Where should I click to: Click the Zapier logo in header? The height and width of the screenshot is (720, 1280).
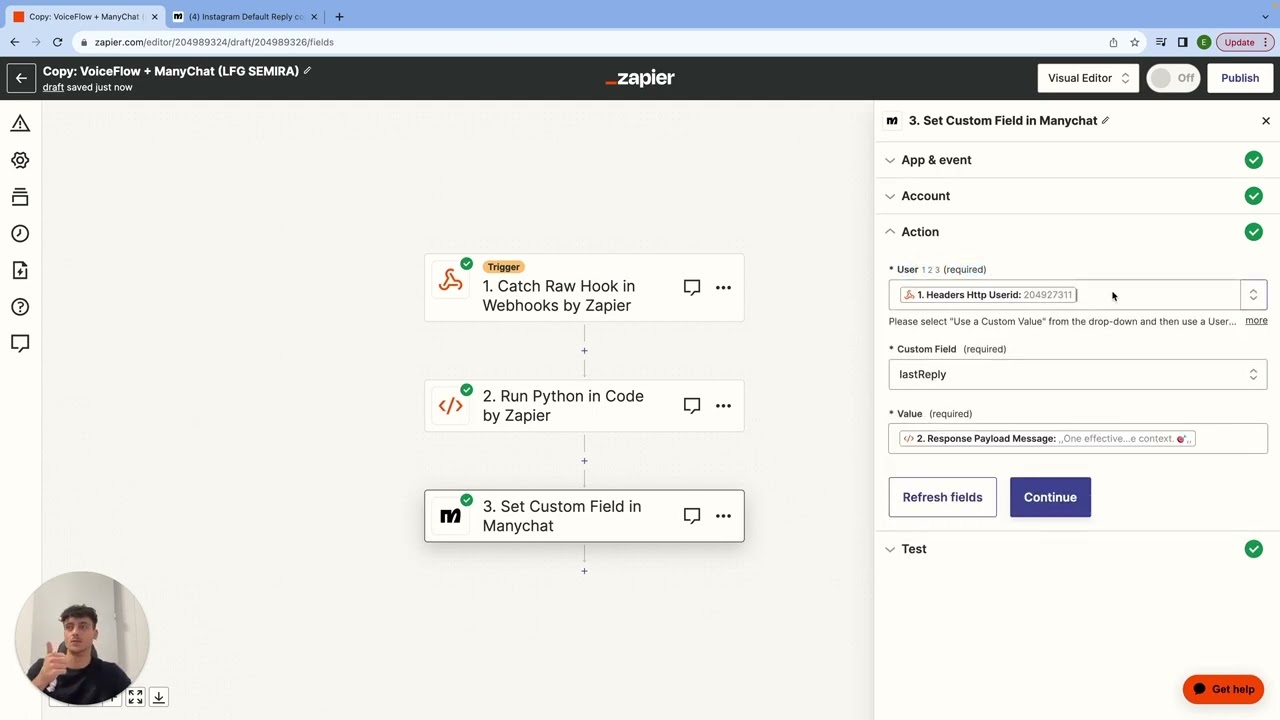(640, 78)
